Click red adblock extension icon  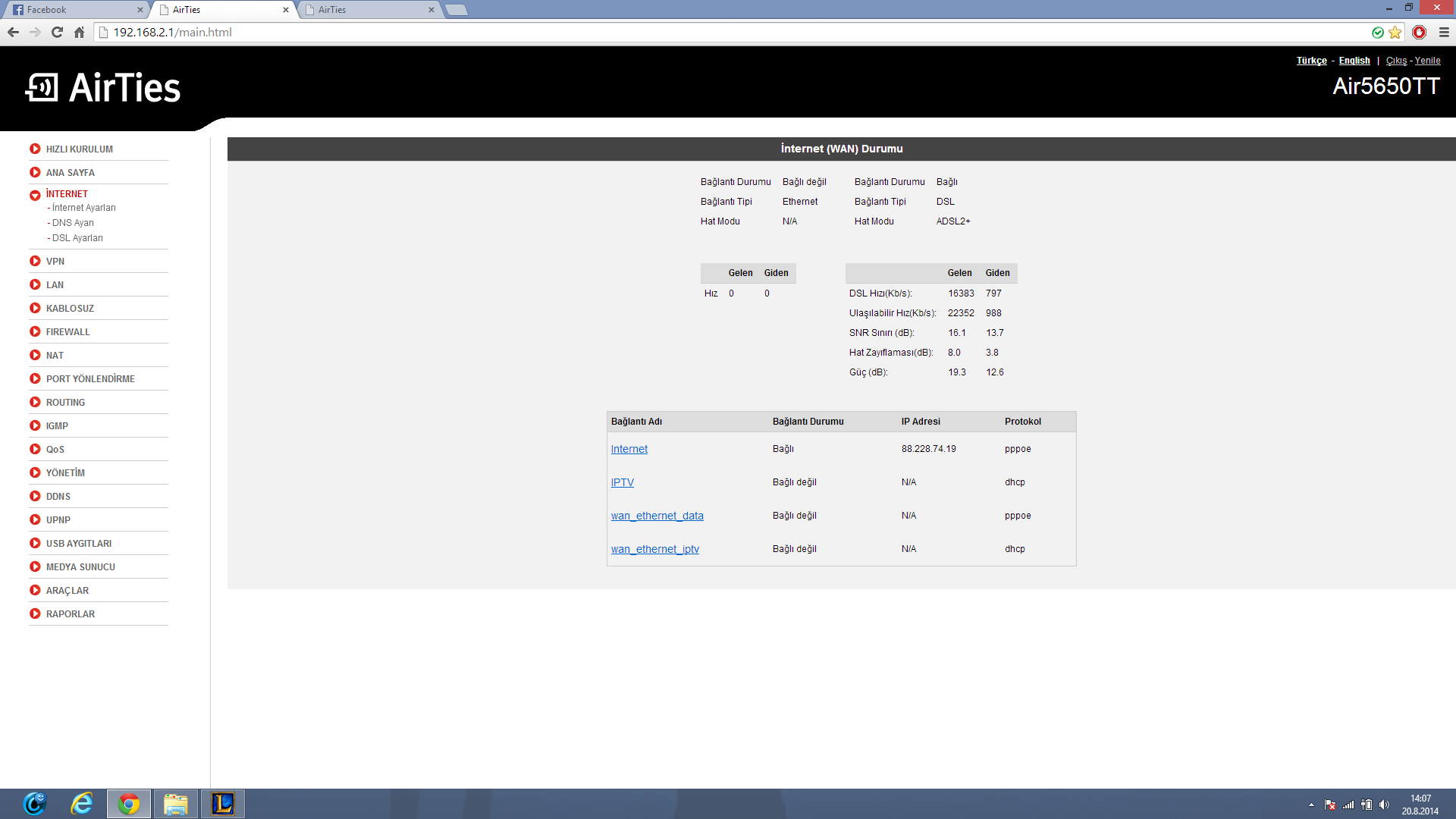(1419, 32)
